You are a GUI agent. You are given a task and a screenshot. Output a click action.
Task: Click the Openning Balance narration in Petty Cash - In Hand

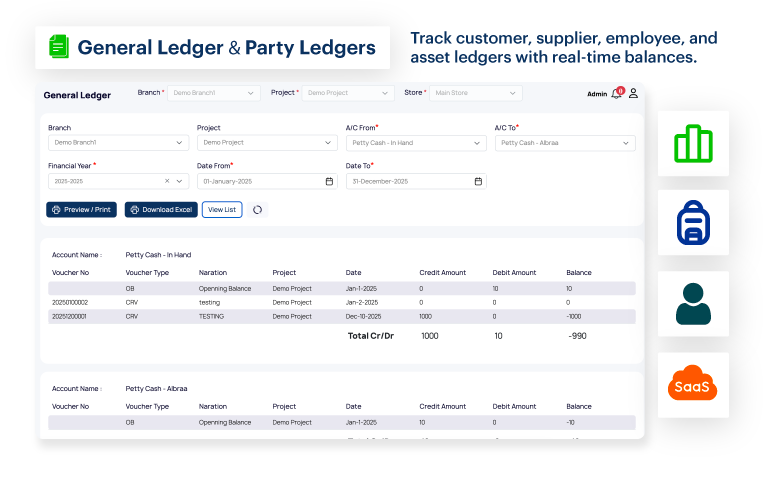click(225, 289)
